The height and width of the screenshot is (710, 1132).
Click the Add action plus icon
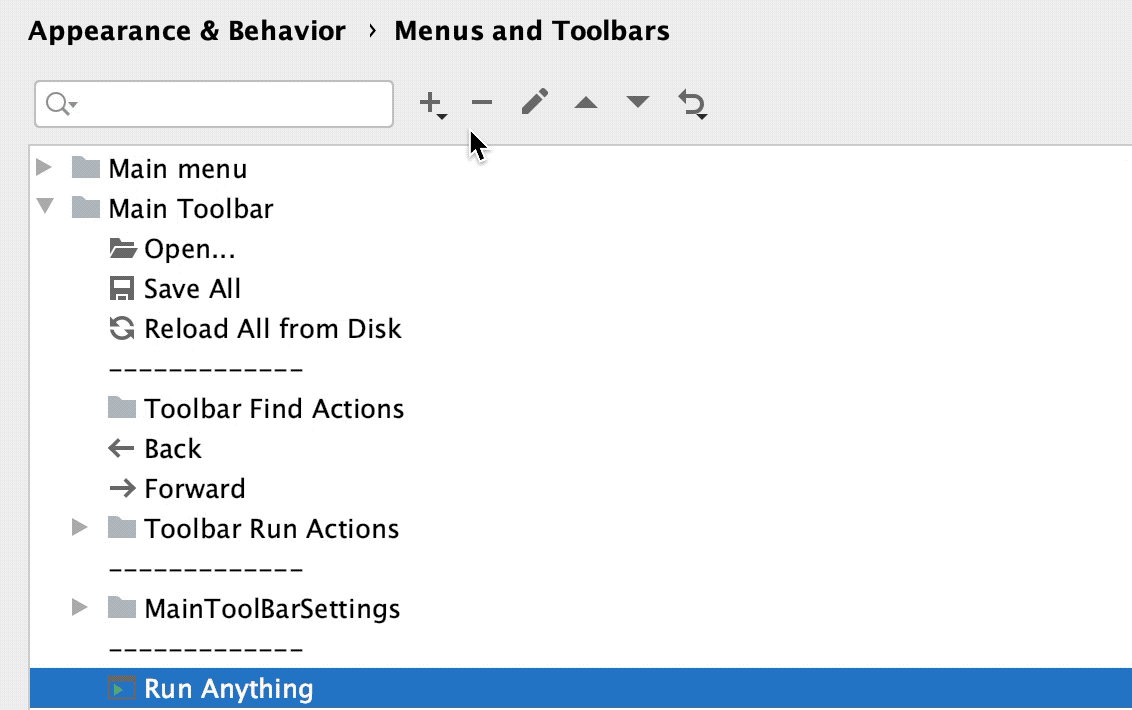[431, 101]
